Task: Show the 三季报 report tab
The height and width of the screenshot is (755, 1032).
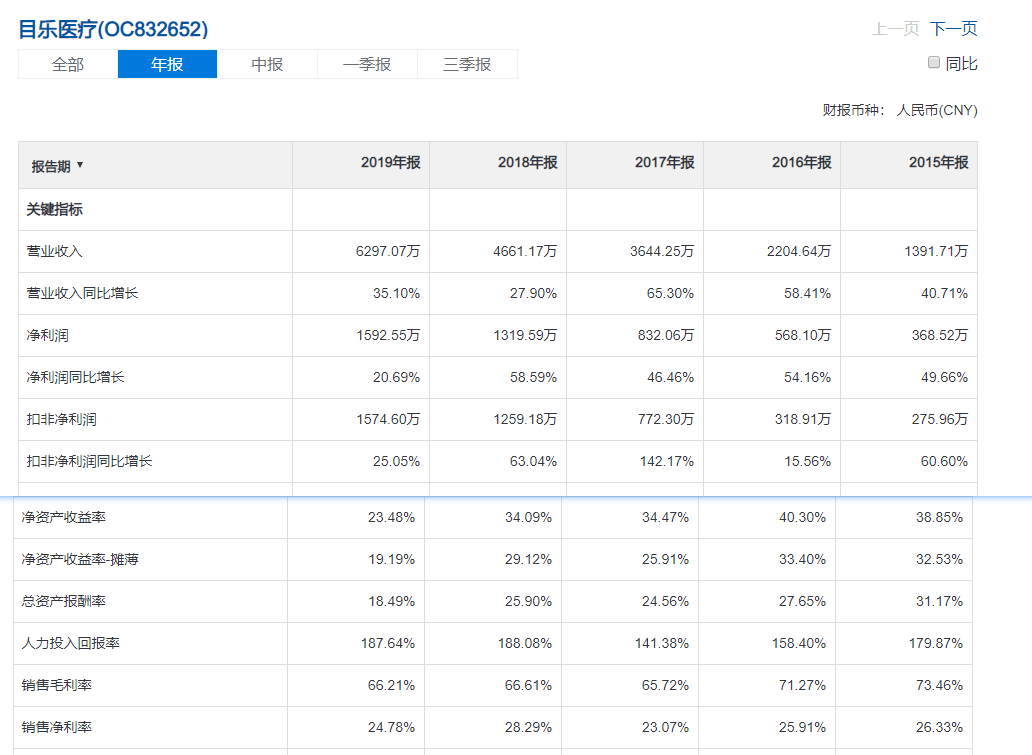Action: 467,64
